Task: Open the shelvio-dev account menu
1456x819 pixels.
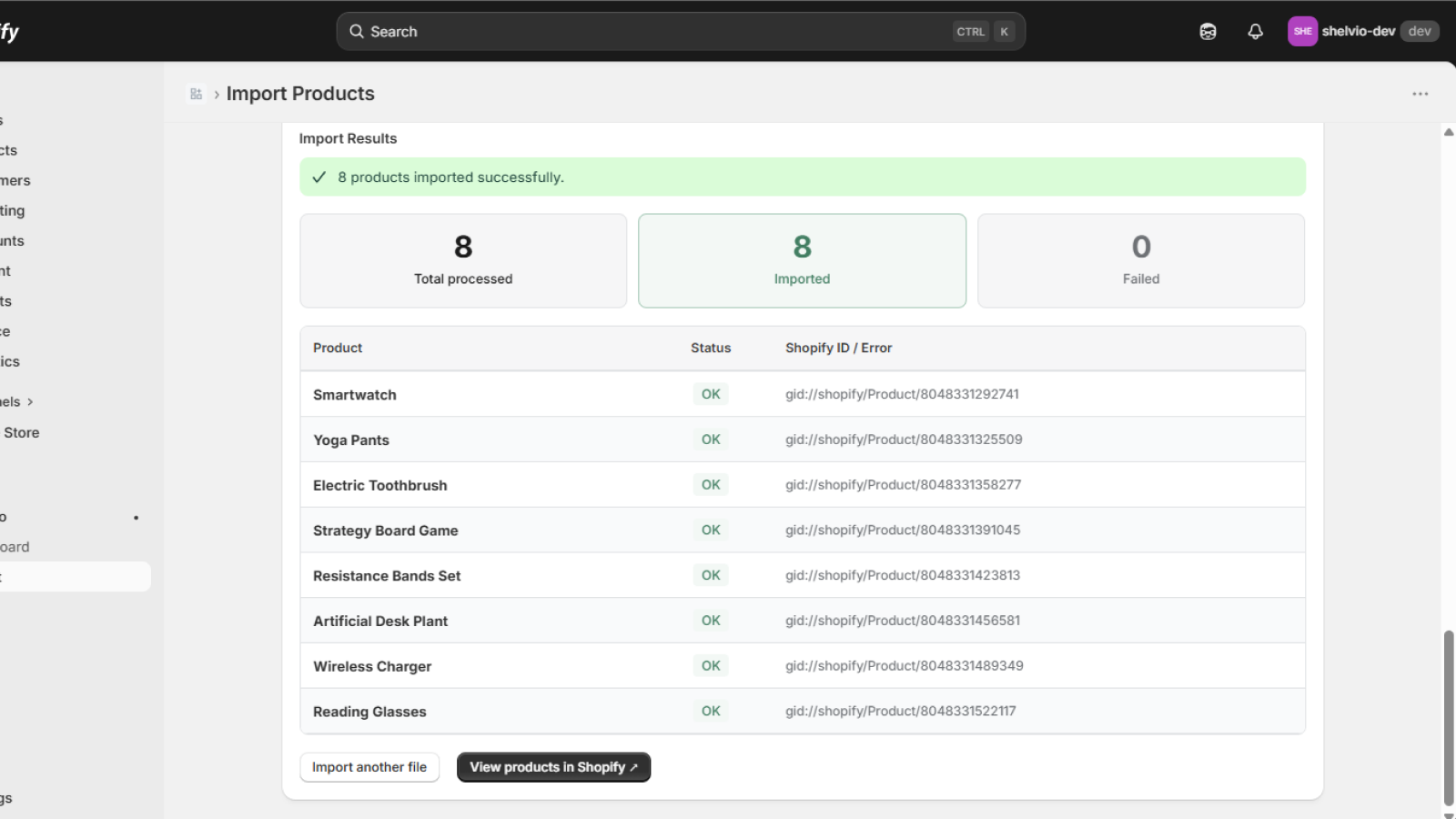Action: pos(1363,31)
